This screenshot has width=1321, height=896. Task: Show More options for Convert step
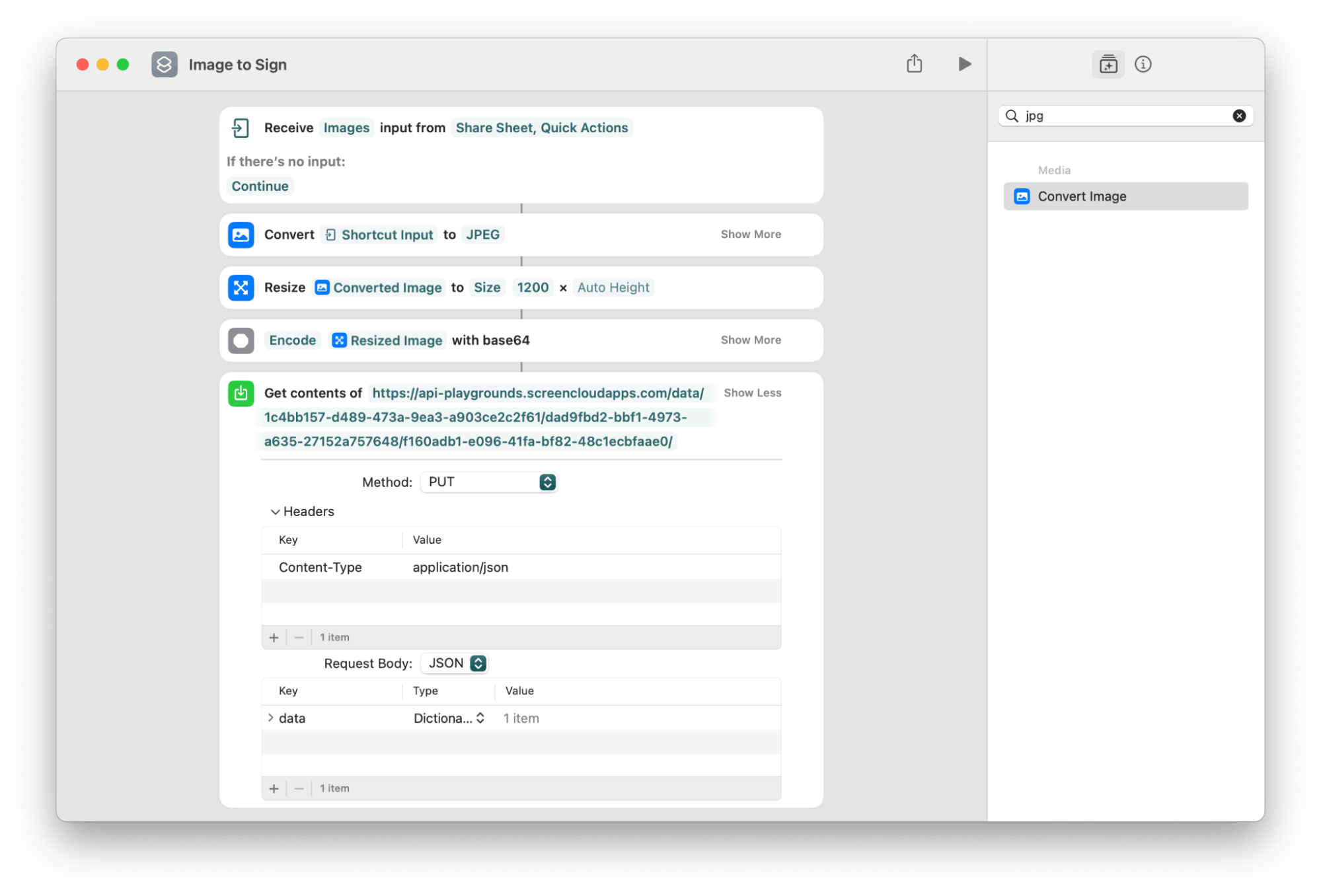point(751,234)
